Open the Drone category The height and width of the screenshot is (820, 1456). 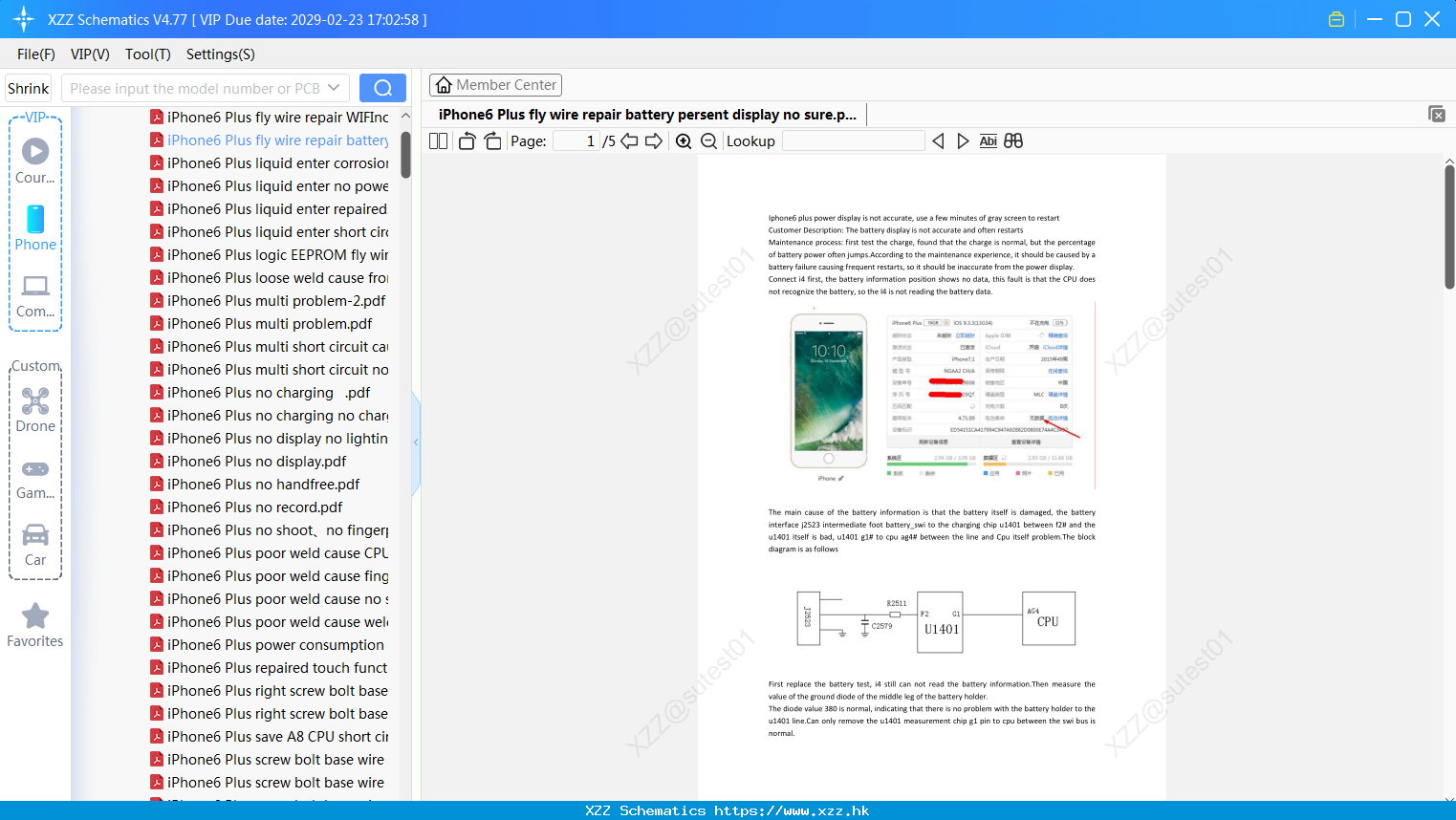click(35, 410)
